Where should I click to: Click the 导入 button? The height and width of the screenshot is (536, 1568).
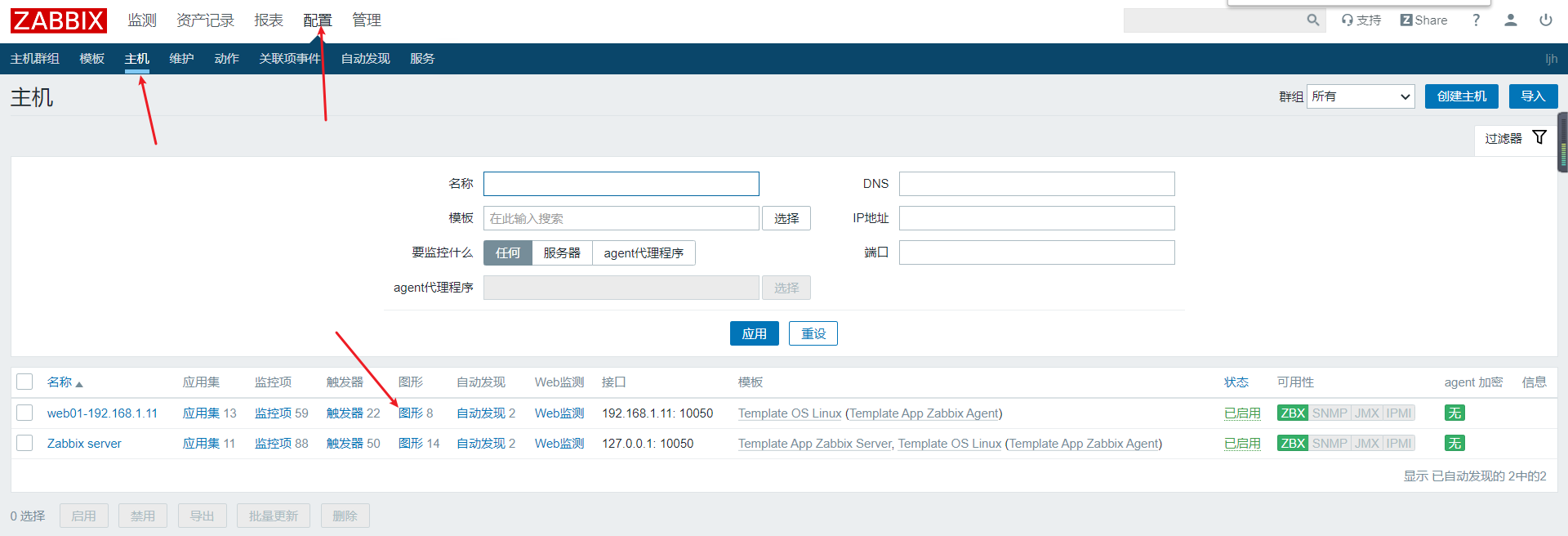[x=1533, y=96]
